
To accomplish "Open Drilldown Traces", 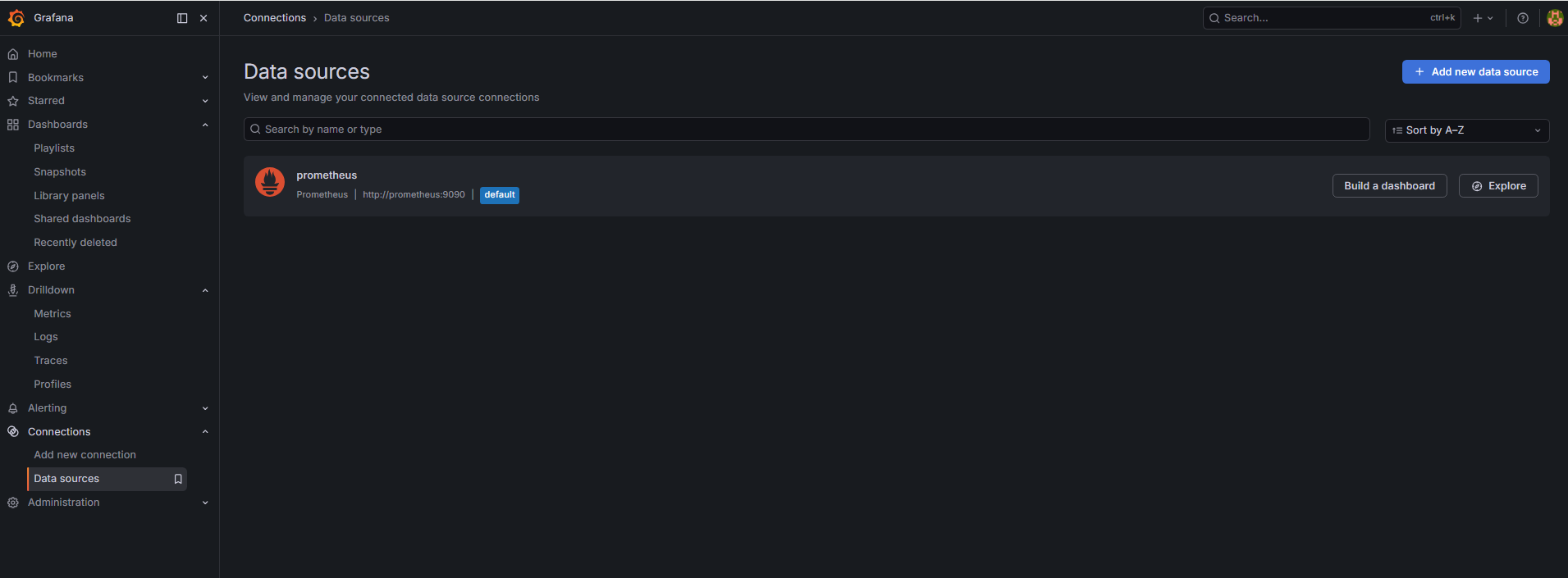I will (51, 361).
